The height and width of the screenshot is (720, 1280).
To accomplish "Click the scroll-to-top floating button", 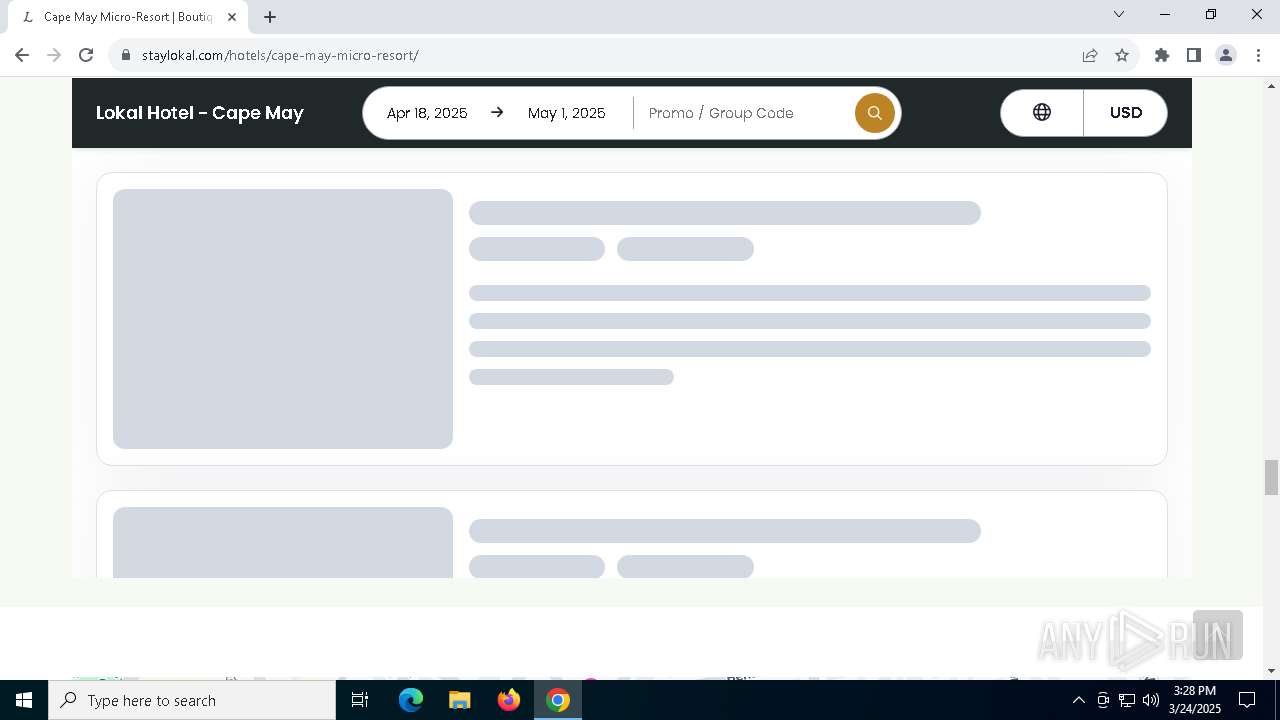I will (x=1218, y=635).
